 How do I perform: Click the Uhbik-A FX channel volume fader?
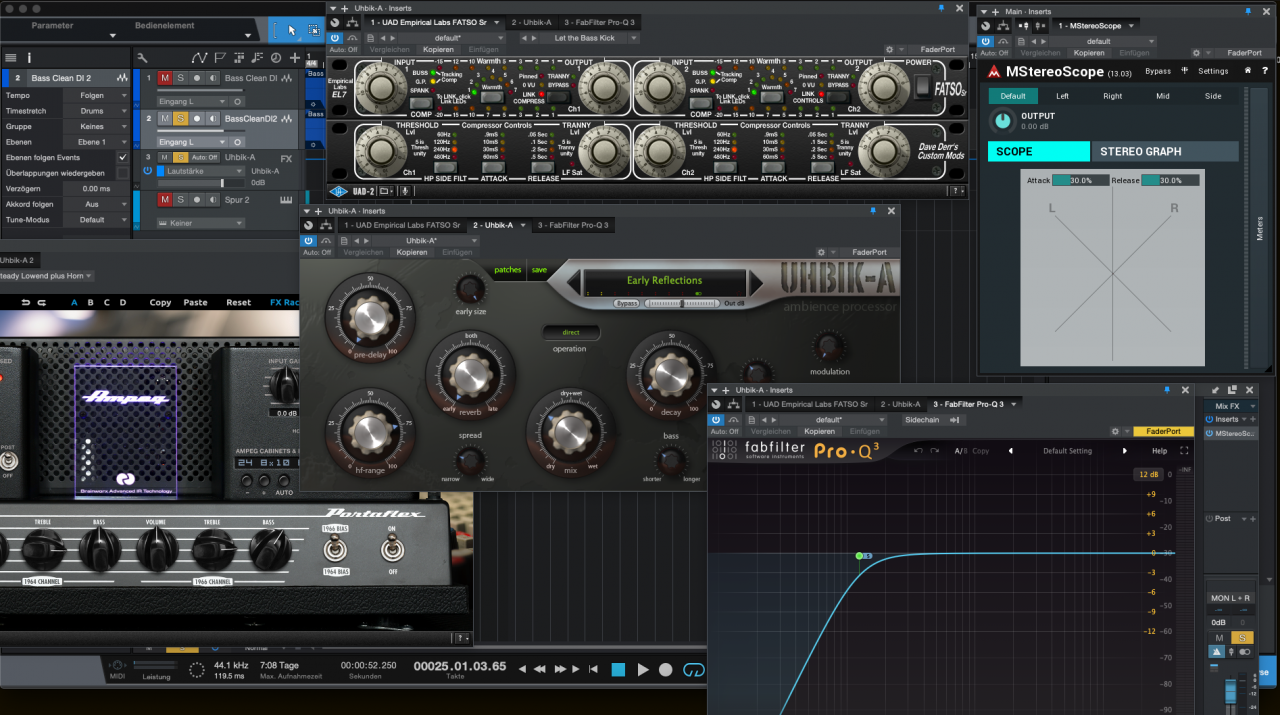tap(200, 184)
